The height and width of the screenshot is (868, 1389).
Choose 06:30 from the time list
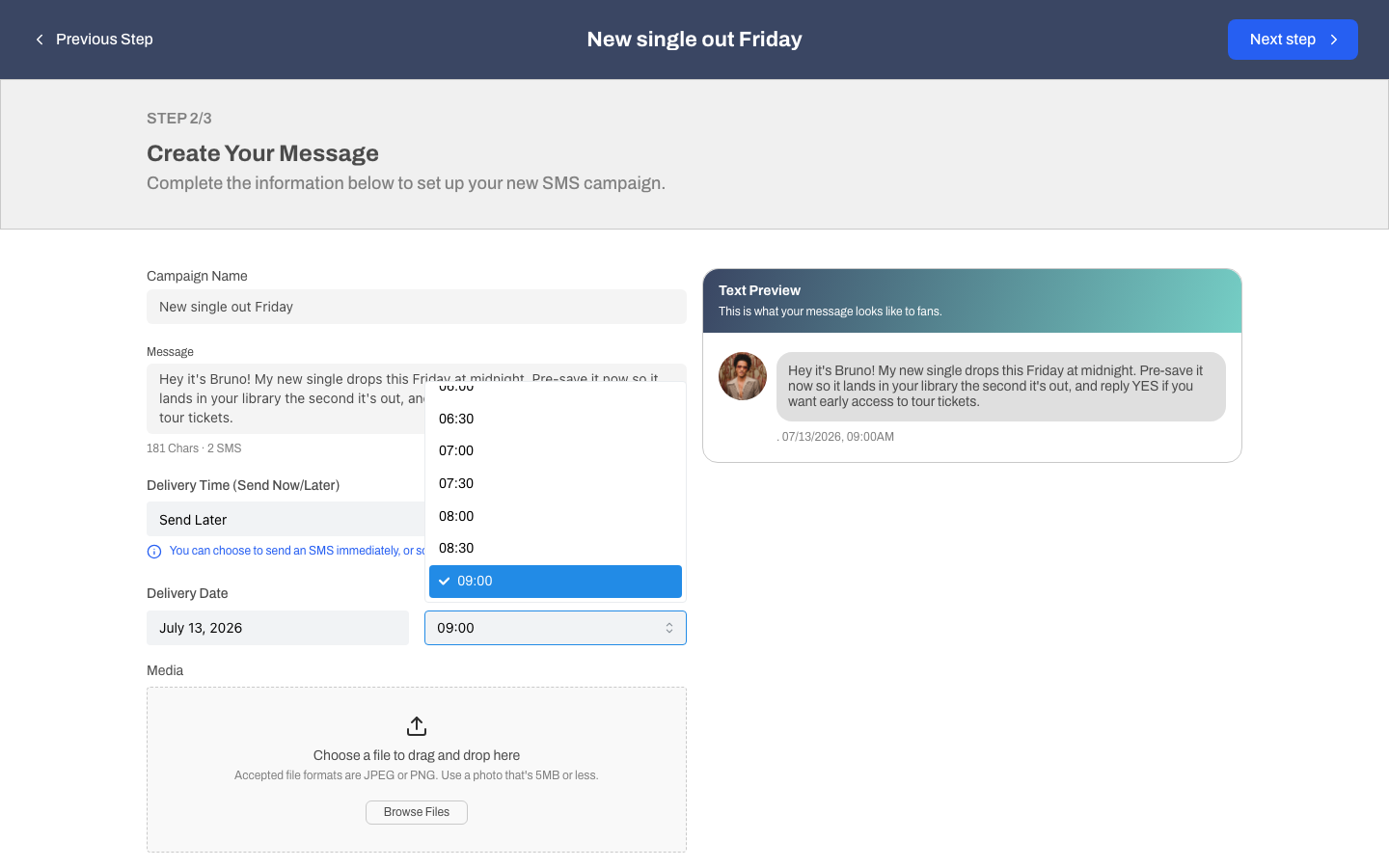[x=556, y=419]
